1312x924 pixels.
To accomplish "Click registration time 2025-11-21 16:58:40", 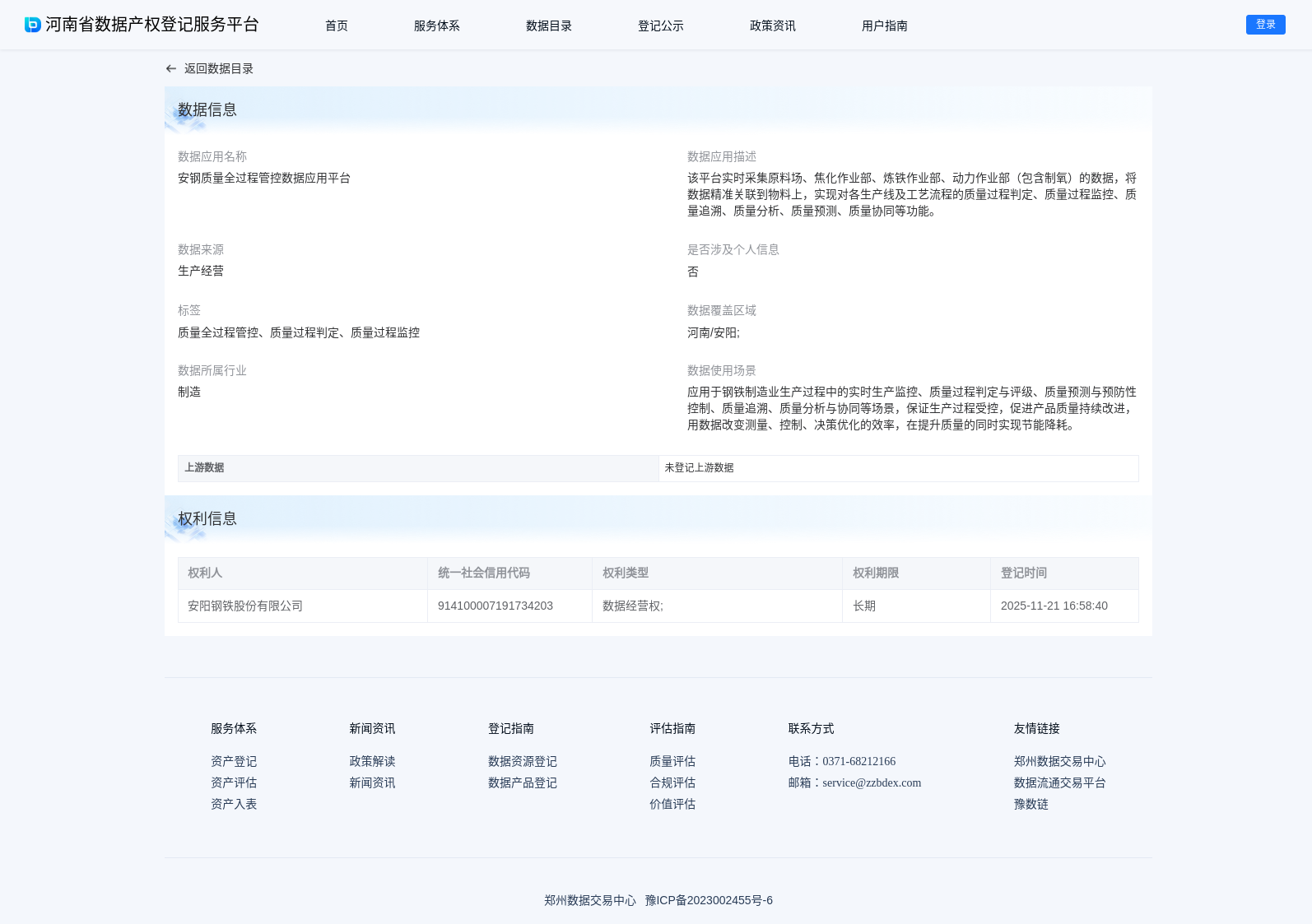I will pos(1054,606).
